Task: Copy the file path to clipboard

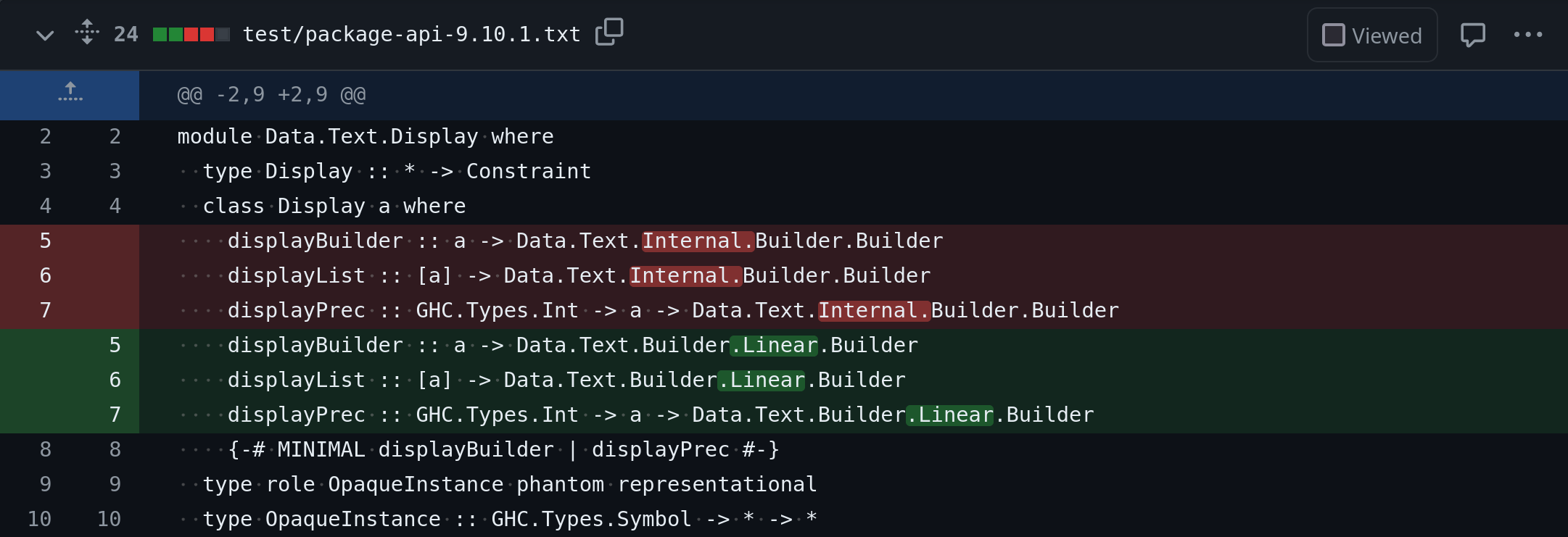Action: tap(609, 33)
